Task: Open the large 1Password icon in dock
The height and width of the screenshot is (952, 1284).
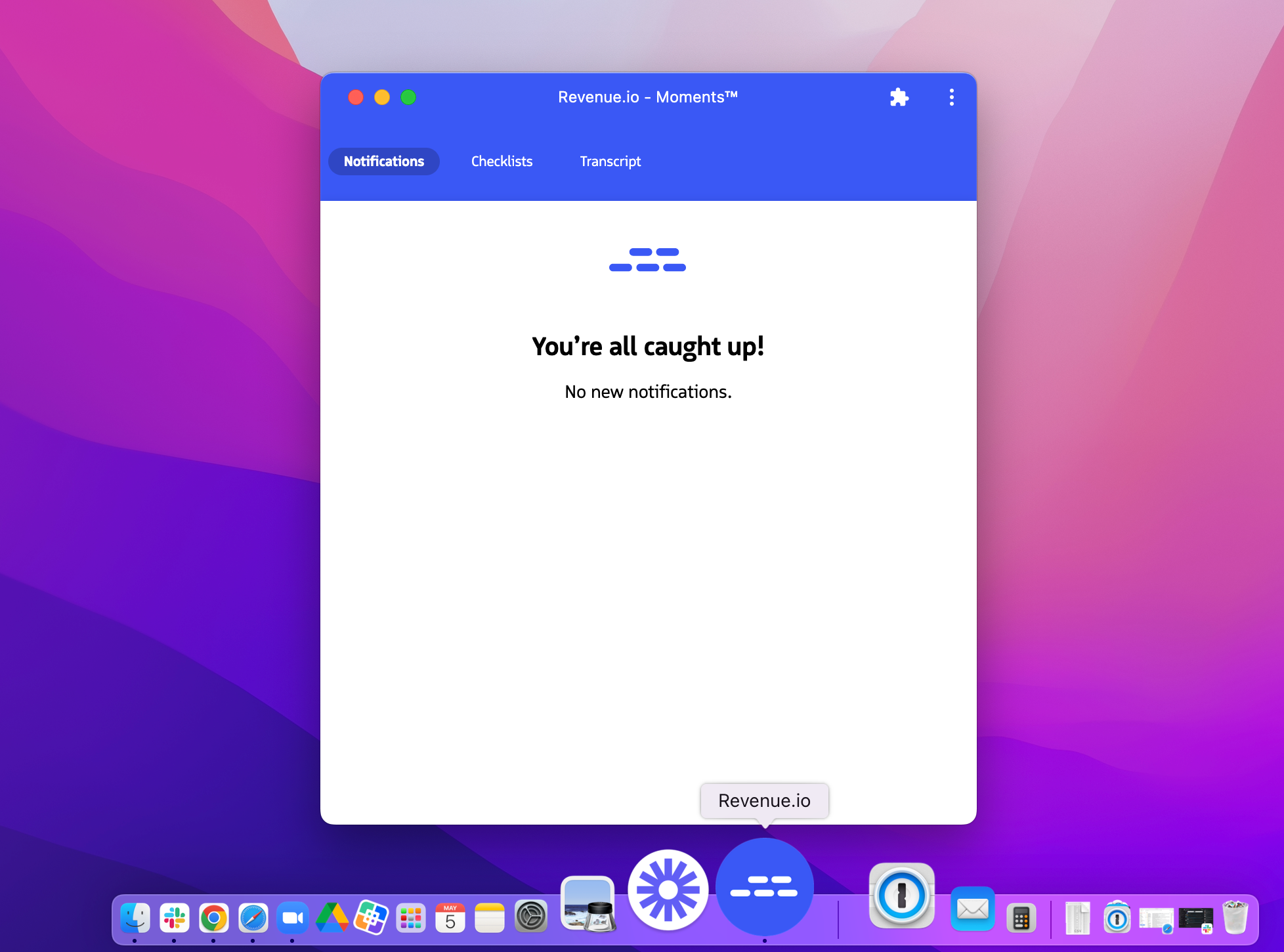Action: 902,896
